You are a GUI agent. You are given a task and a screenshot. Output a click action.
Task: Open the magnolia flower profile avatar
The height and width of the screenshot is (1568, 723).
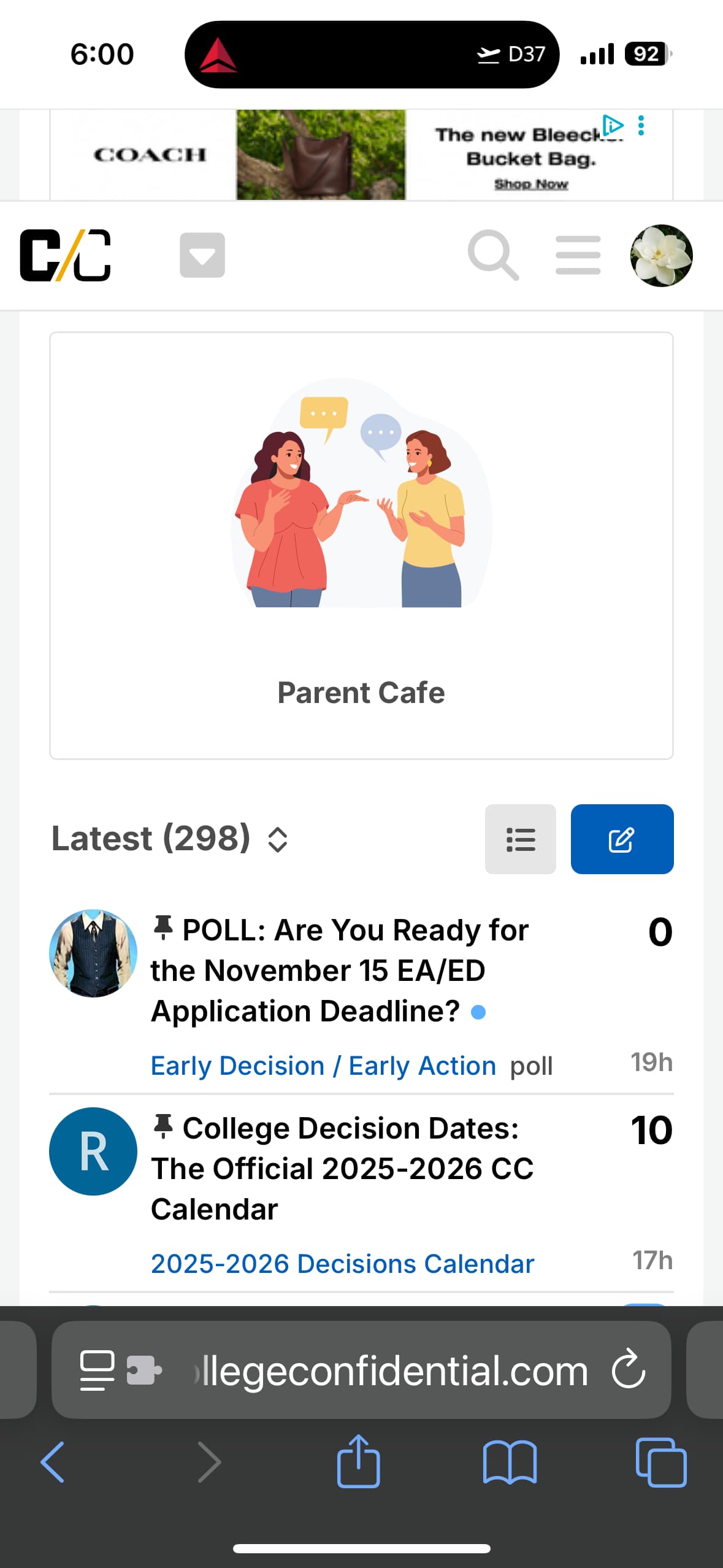click(x=661, y=255)
